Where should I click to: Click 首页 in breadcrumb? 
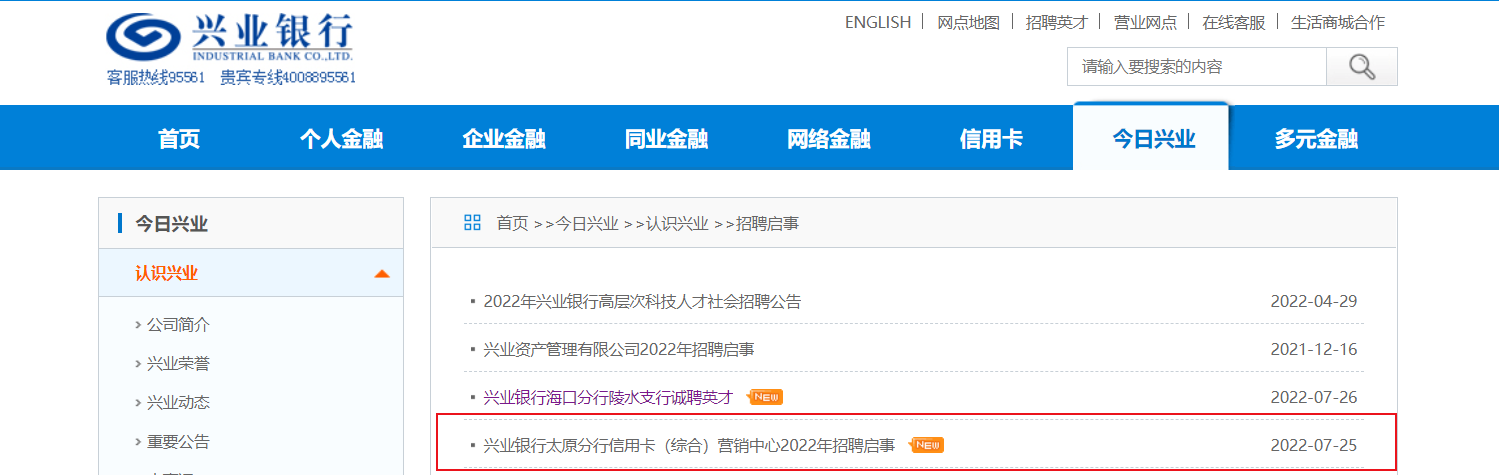(x=512, y=224)
